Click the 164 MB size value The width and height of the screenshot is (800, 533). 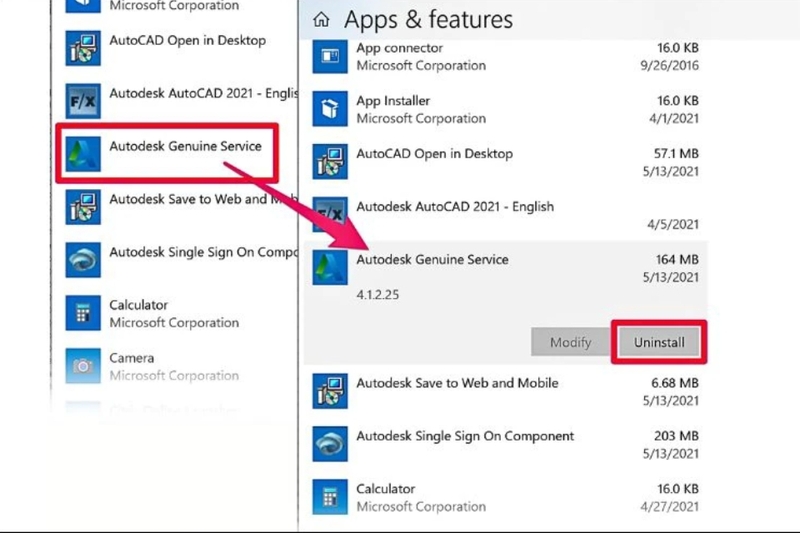coord(677,260)
